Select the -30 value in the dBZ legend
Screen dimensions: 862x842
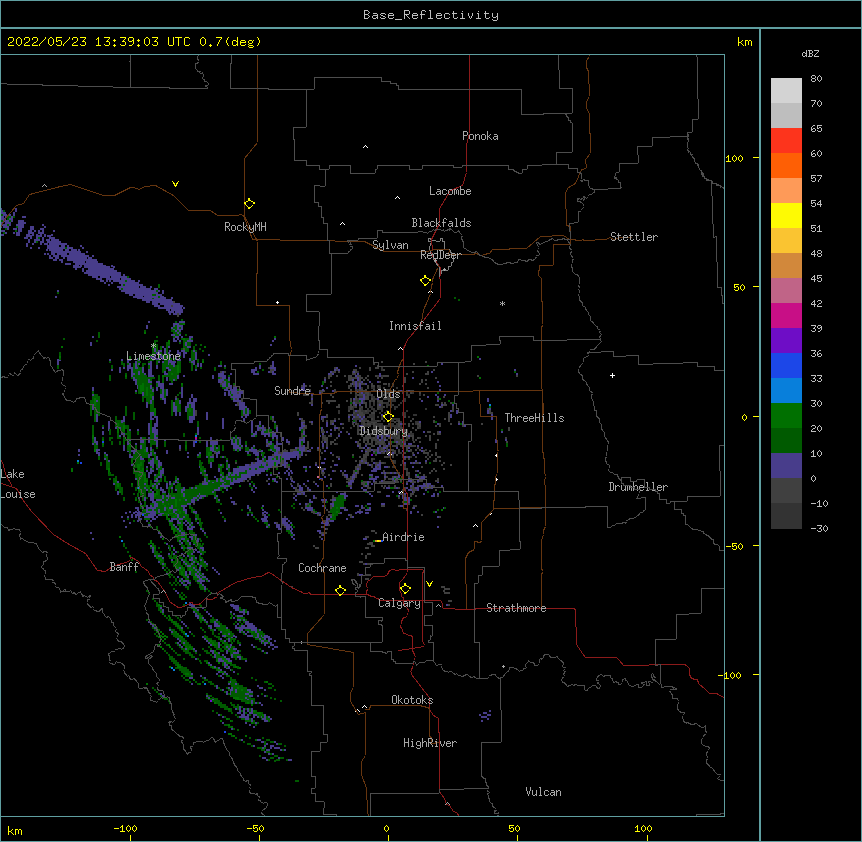tap(819, 528)
